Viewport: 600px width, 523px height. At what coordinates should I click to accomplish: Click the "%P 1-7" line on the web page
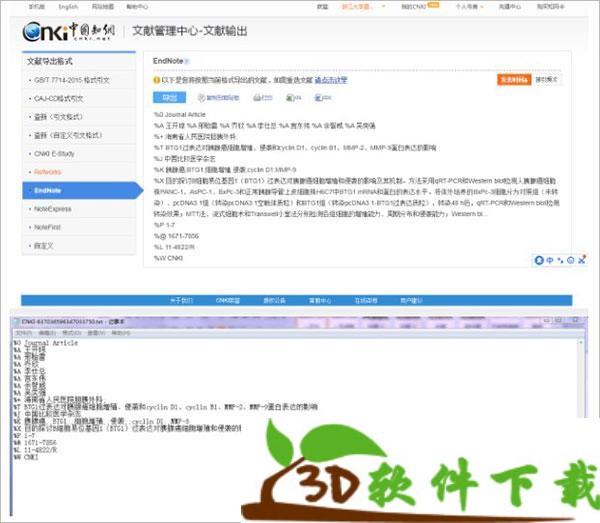pos(164,225)
